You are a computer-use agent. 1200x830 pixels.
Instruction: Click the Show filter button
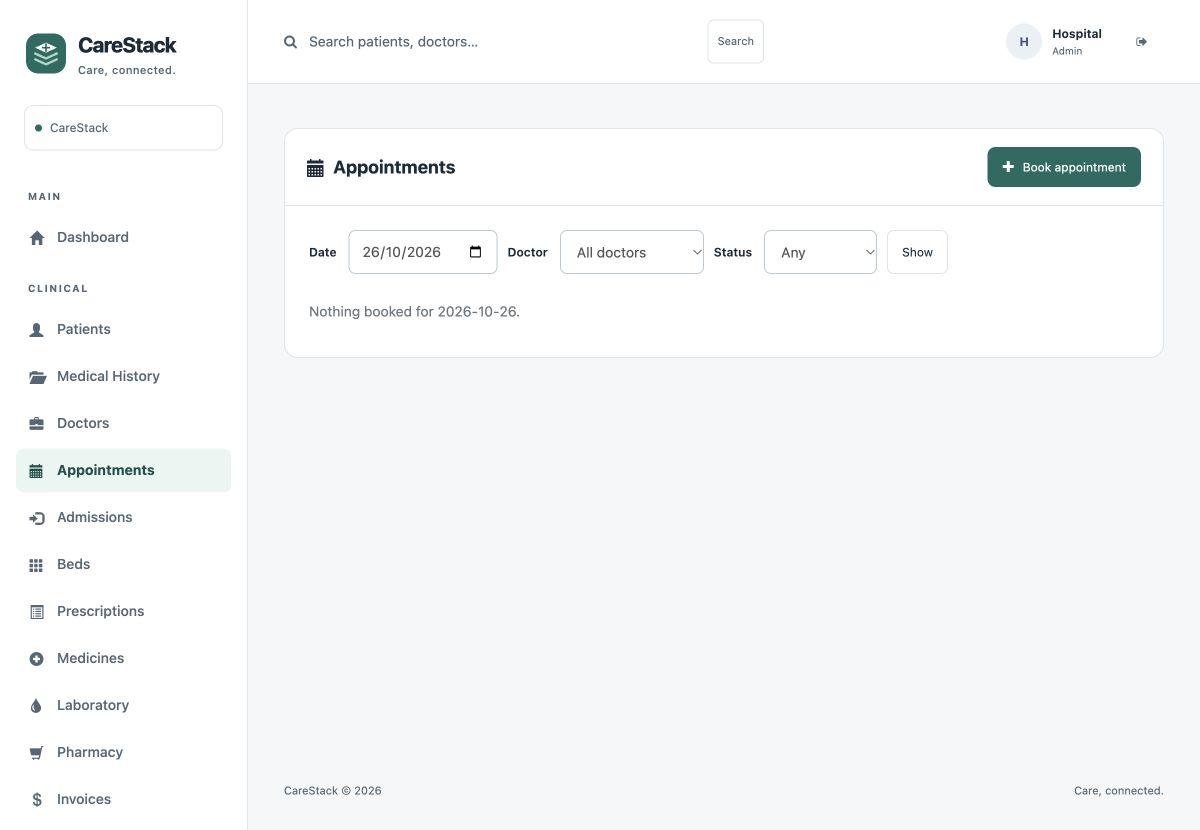pyautogui.click(x=917, y=252)
